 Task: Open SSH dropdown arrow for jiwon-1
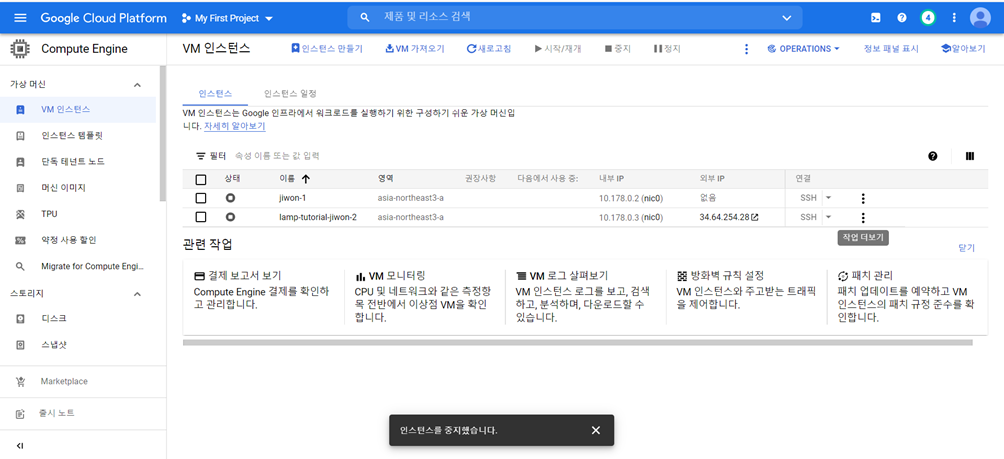click(828, 198)
